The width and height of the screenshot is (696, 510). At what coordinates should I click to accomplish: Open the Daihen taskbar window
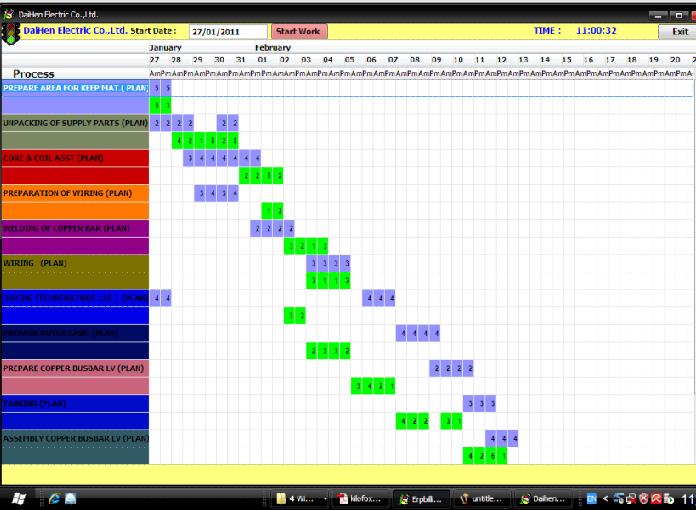pyautogui.click(x=545, y=498)
